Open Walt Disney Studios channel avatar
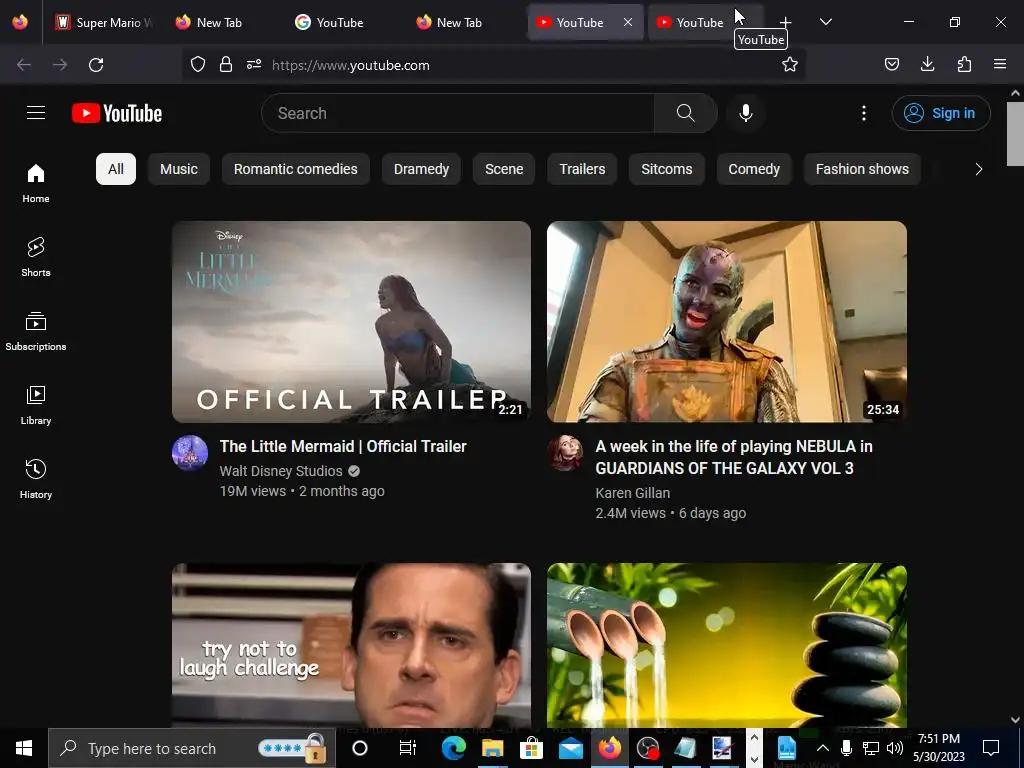Image resolution: width=1024 pixels, height=768 pixels. (x=190, y=453)
